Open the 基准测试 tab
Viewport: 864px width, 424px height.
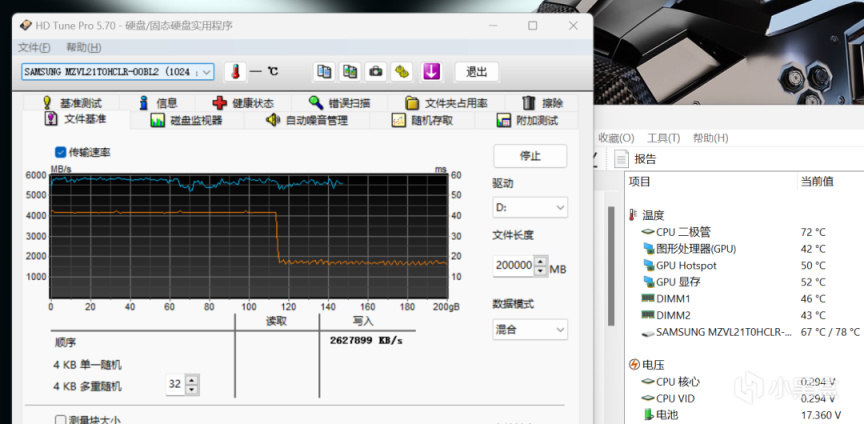72,103
